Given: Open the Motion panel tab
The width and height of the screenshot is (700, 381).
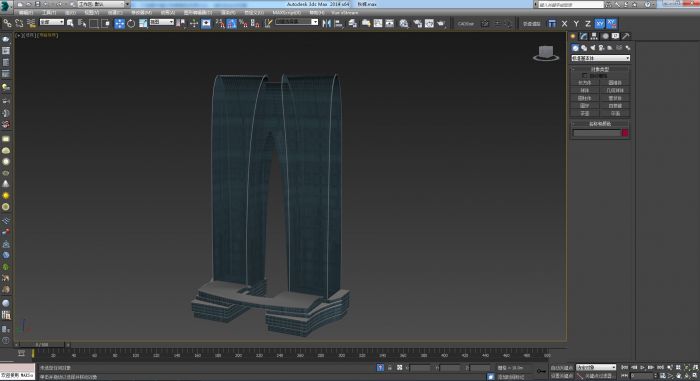Looking at the screenshot, I should pos(605,36).
